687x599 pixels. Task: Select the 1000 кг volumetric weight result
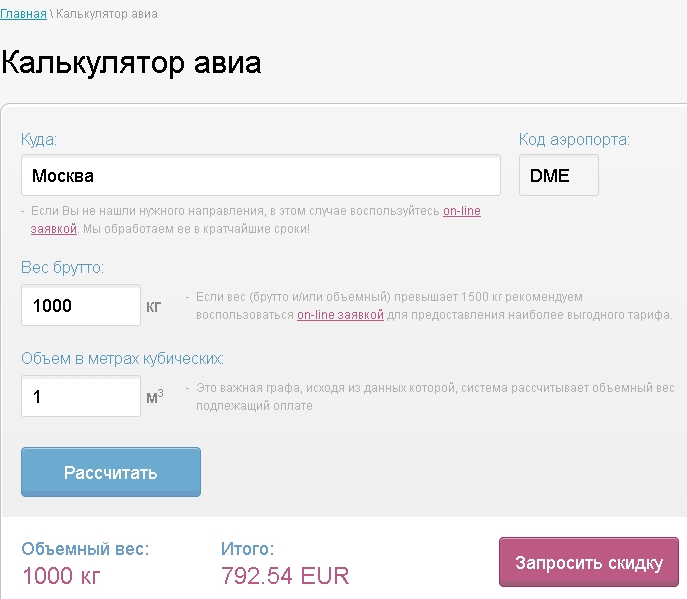coord(61,575)
